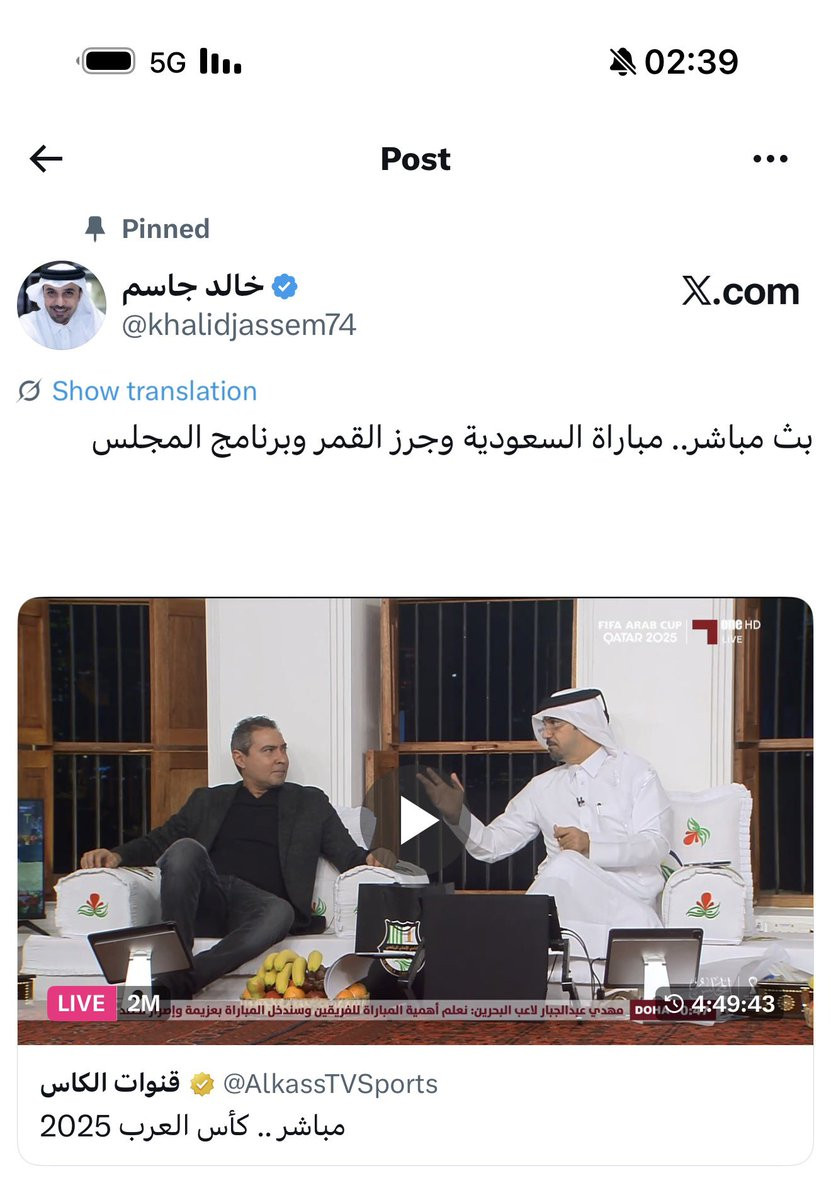Go back using the left arrow
Image resolution: width=831 pixels, height=1200 pixels.
pos(46,158)
